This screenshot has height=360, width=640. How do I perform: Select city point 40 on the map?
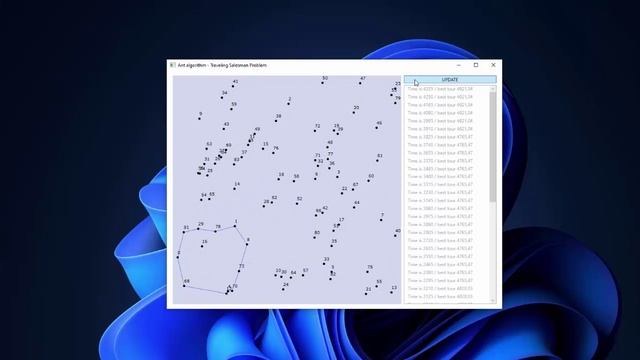[x=395, y=236]
